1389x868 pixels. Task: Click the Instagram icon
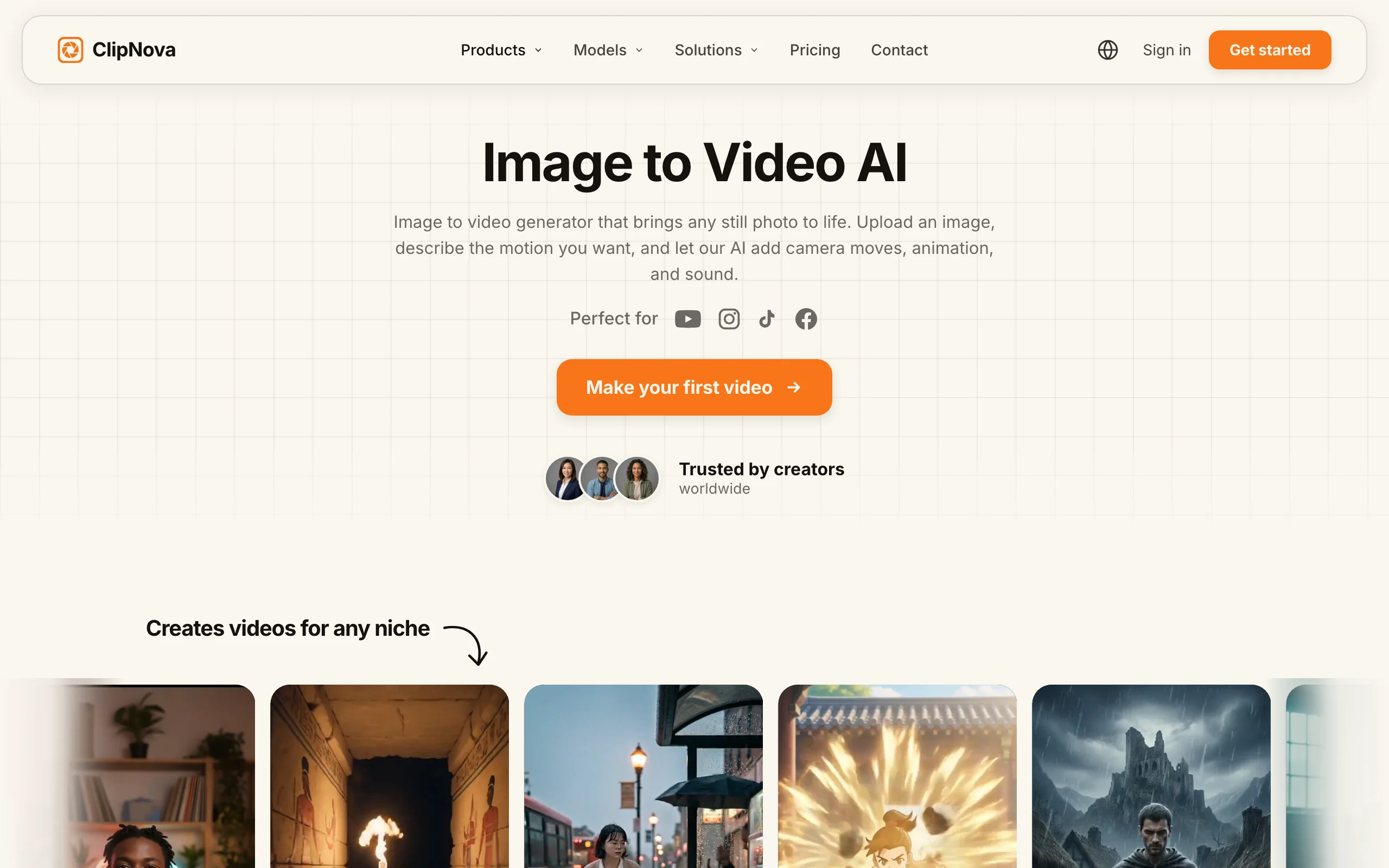pyautogui.click(x=729, y=318)
